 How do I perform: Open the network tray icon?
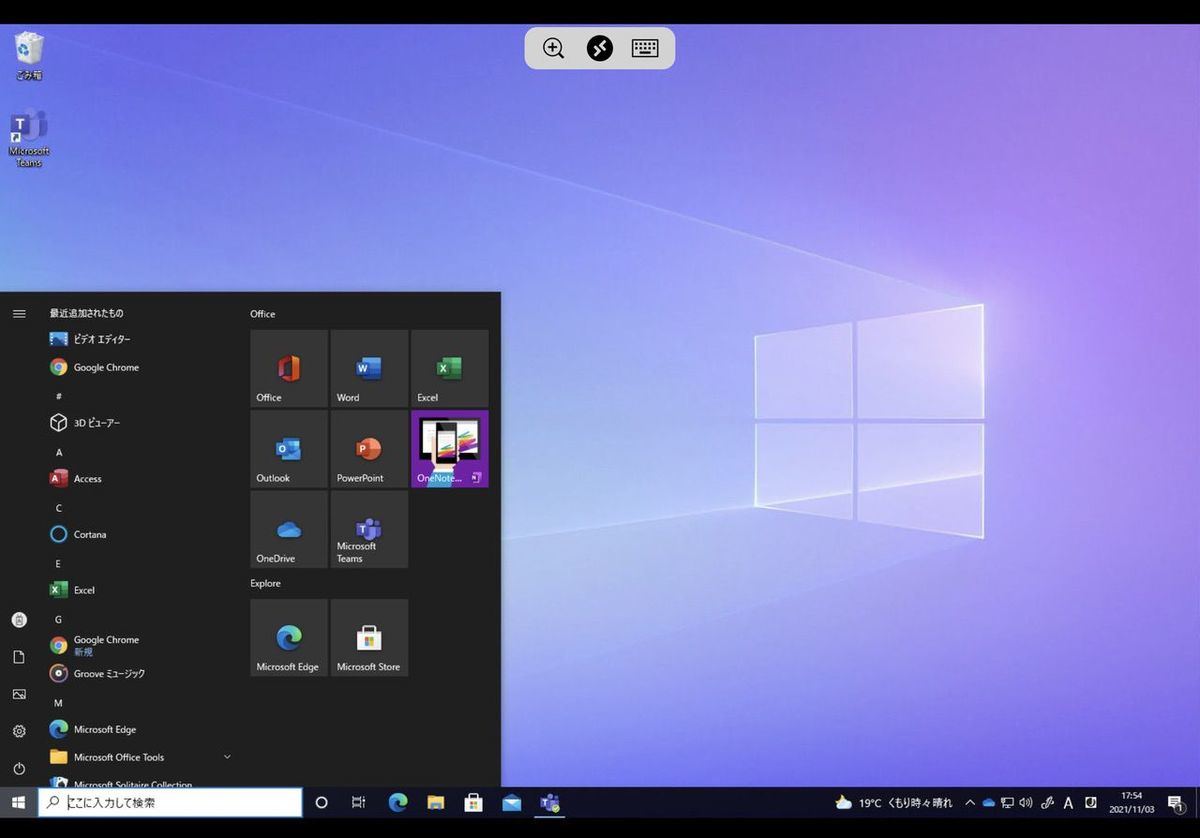1007,802
